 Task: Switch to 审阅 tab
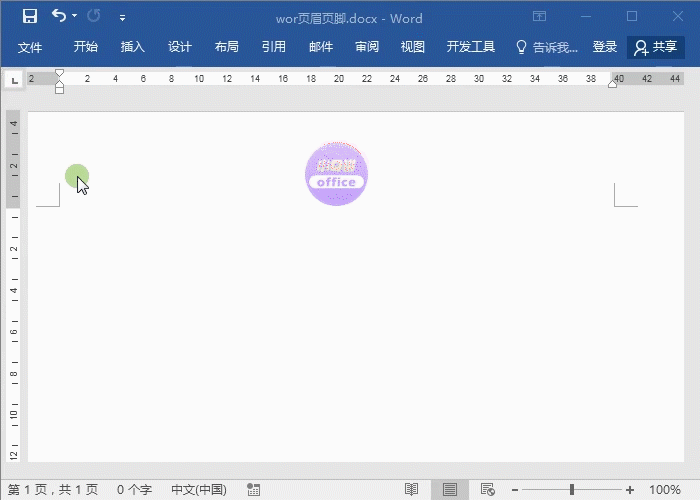pos(367,47)
